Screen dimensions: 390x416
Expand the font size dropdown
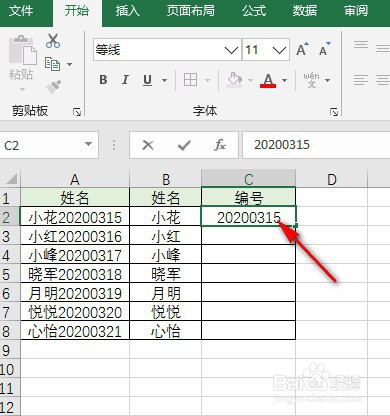(279, 50)
